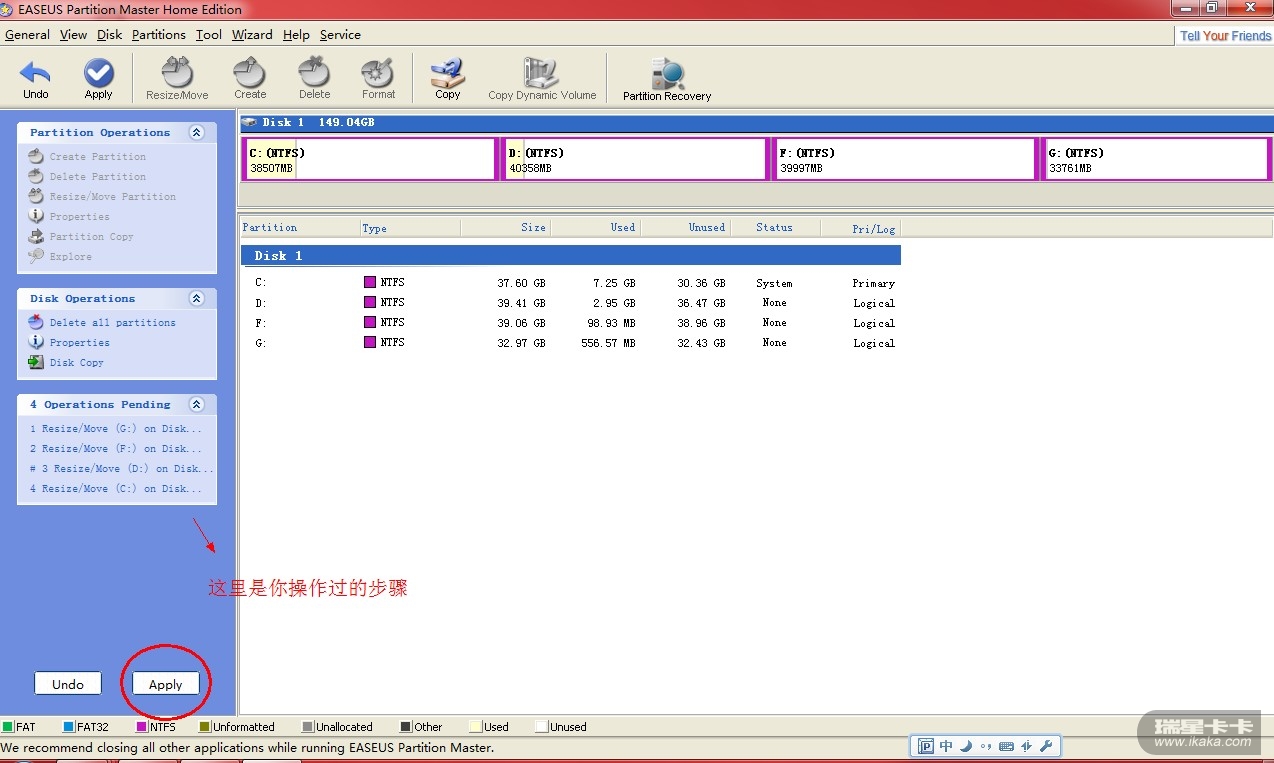Image resolution: width=1274 pixels, height=763 pixels.
Task: Select the G: row in partition list
Action: [x=571, y=343]
